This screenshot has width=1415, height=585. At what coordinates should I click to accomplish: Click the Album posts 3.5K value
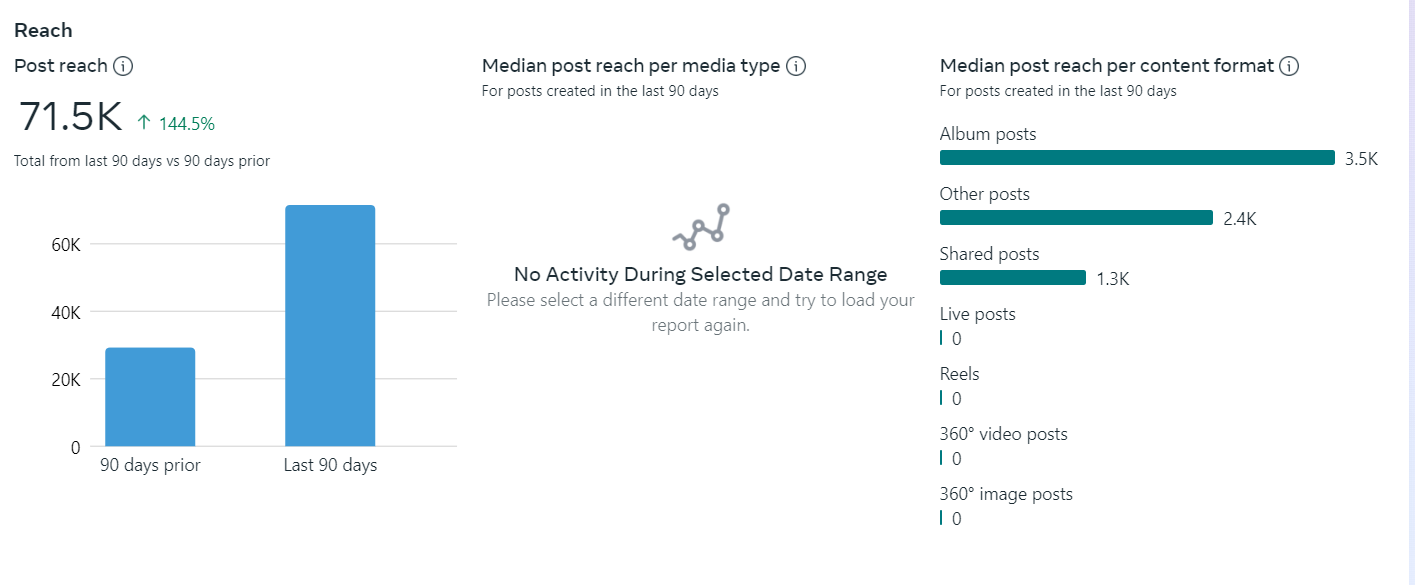pos(1361,159)
